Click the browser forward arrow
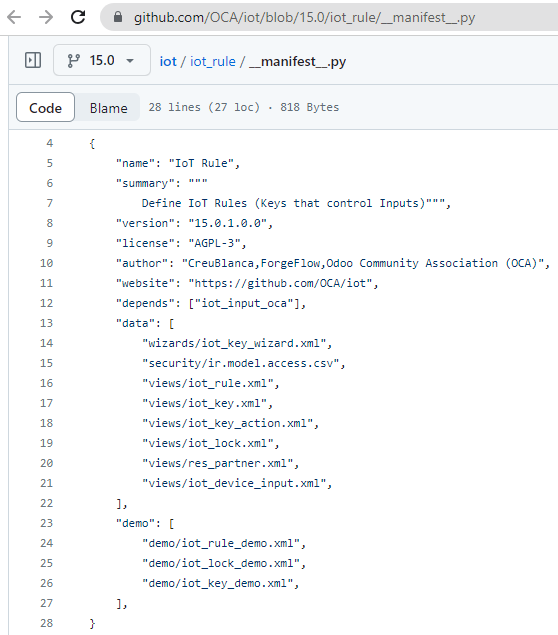This screenshot has height=635, width=558. (46, 17)
